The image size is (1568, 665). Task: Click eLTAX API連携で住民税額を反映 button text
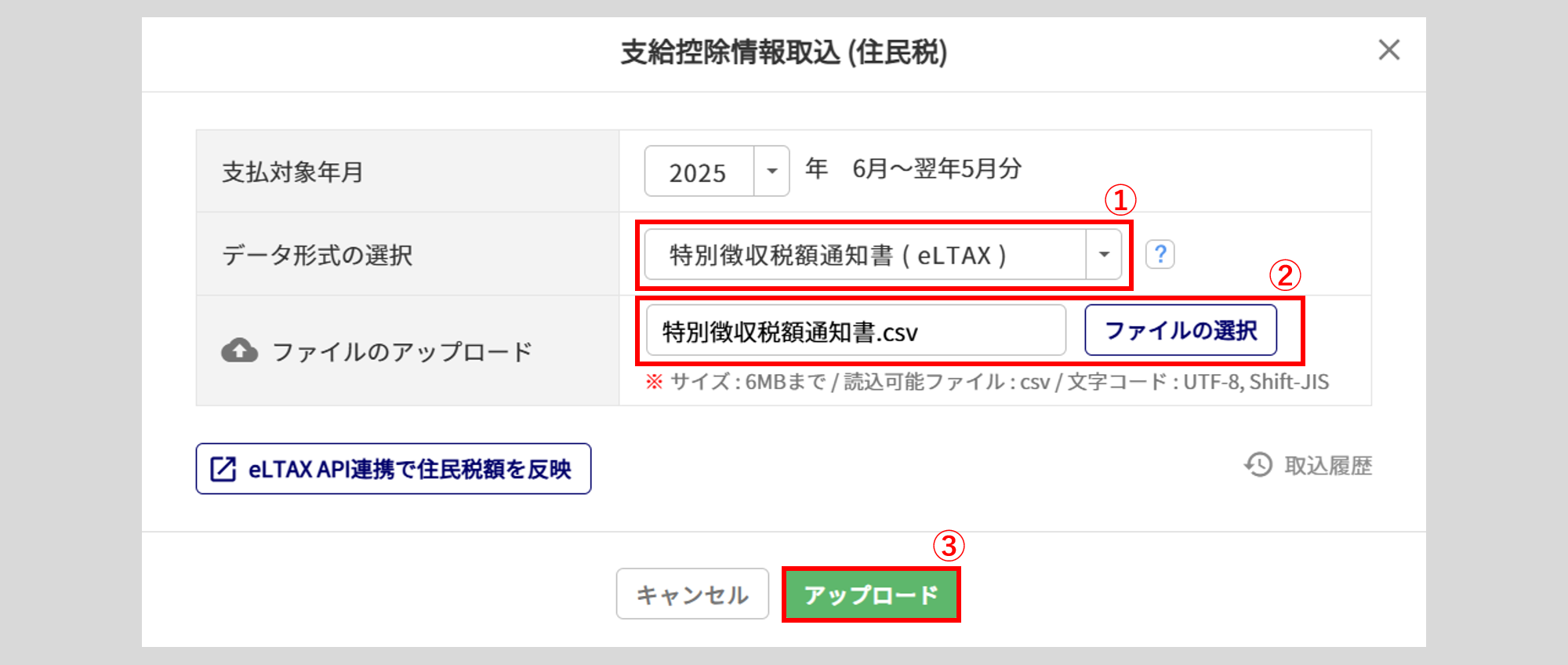click(x=409, y=469)
